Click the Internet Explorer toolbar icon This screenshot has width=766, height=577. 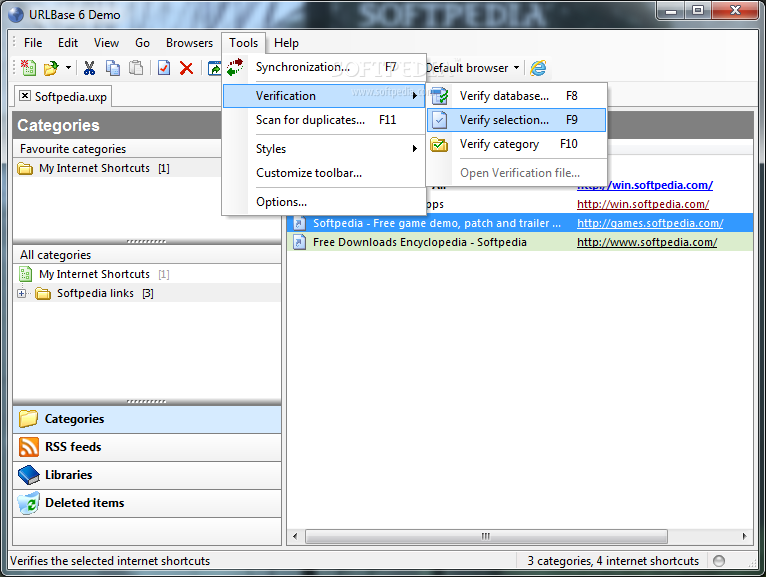(538, 68)
